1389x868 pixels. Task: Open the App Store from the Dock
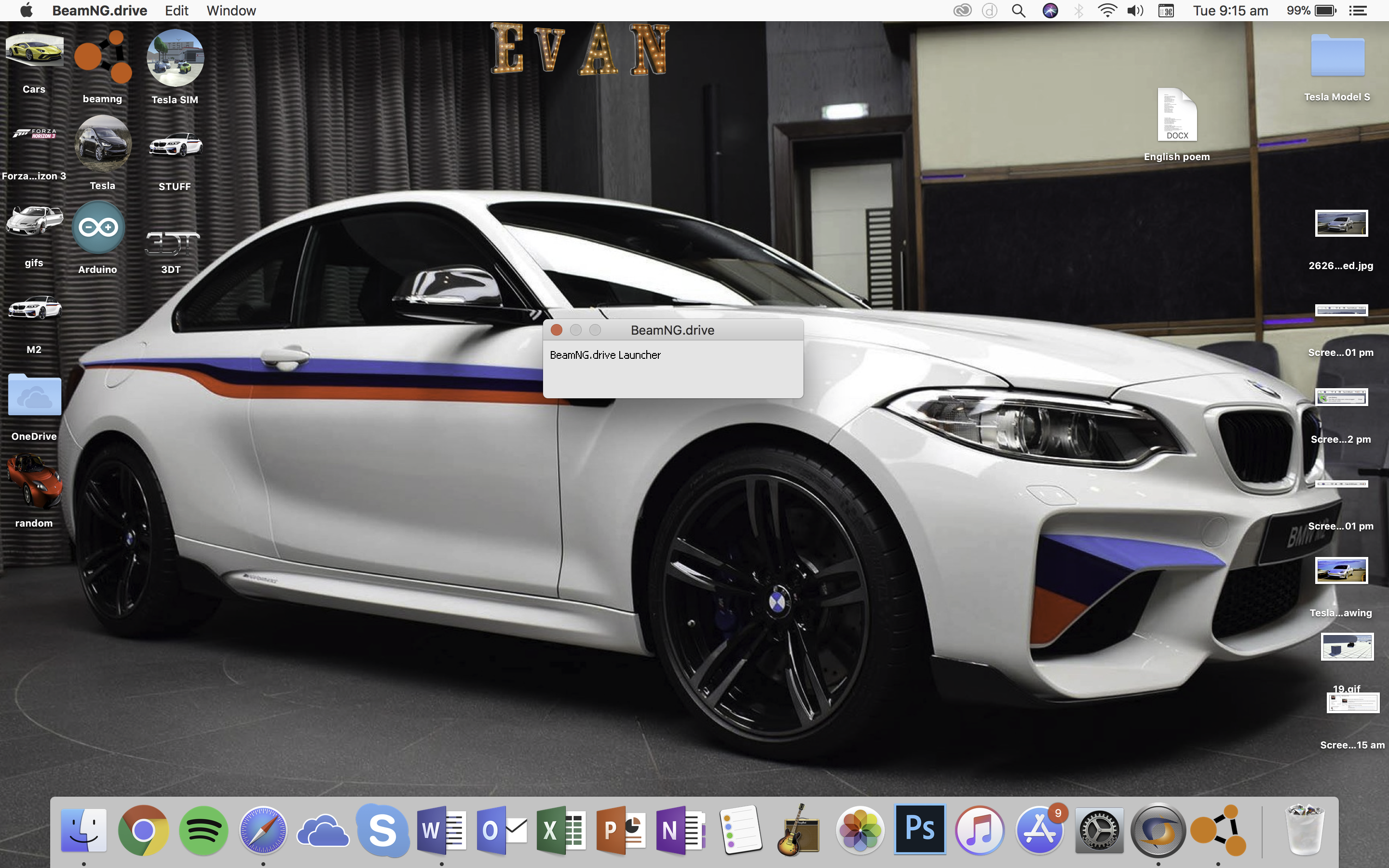point(1039,830)
